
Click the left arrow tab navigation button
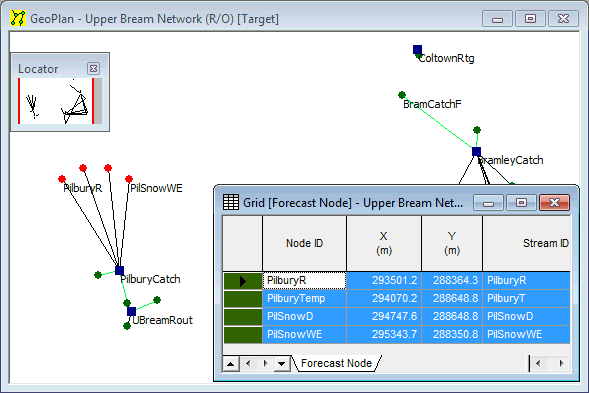click(248, 364)
